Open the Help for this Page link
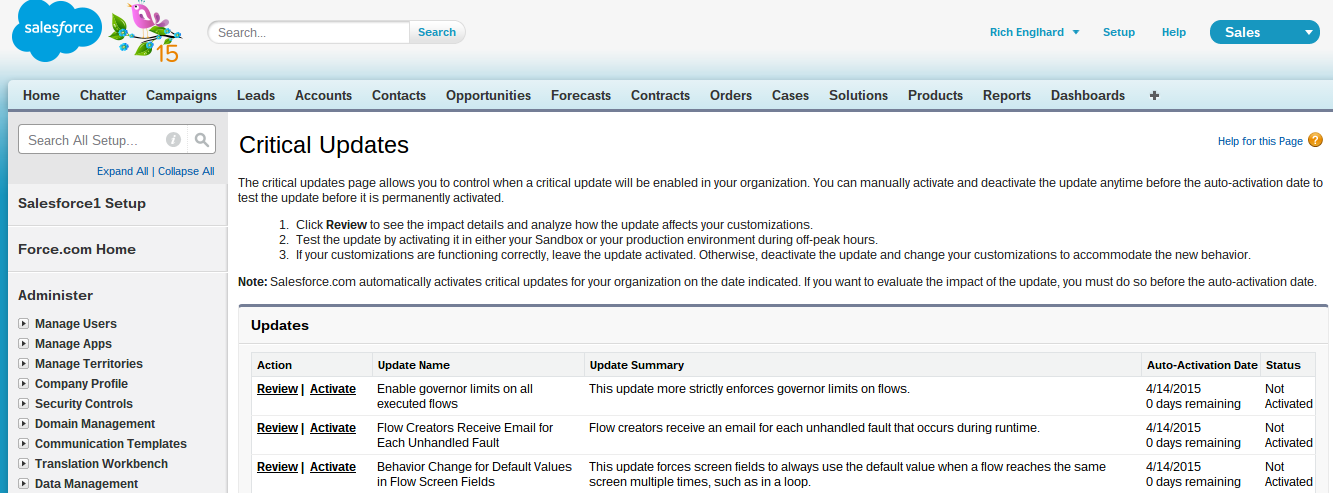The width and height of the screenshot is (1333, 493). tap(1259, 142)
